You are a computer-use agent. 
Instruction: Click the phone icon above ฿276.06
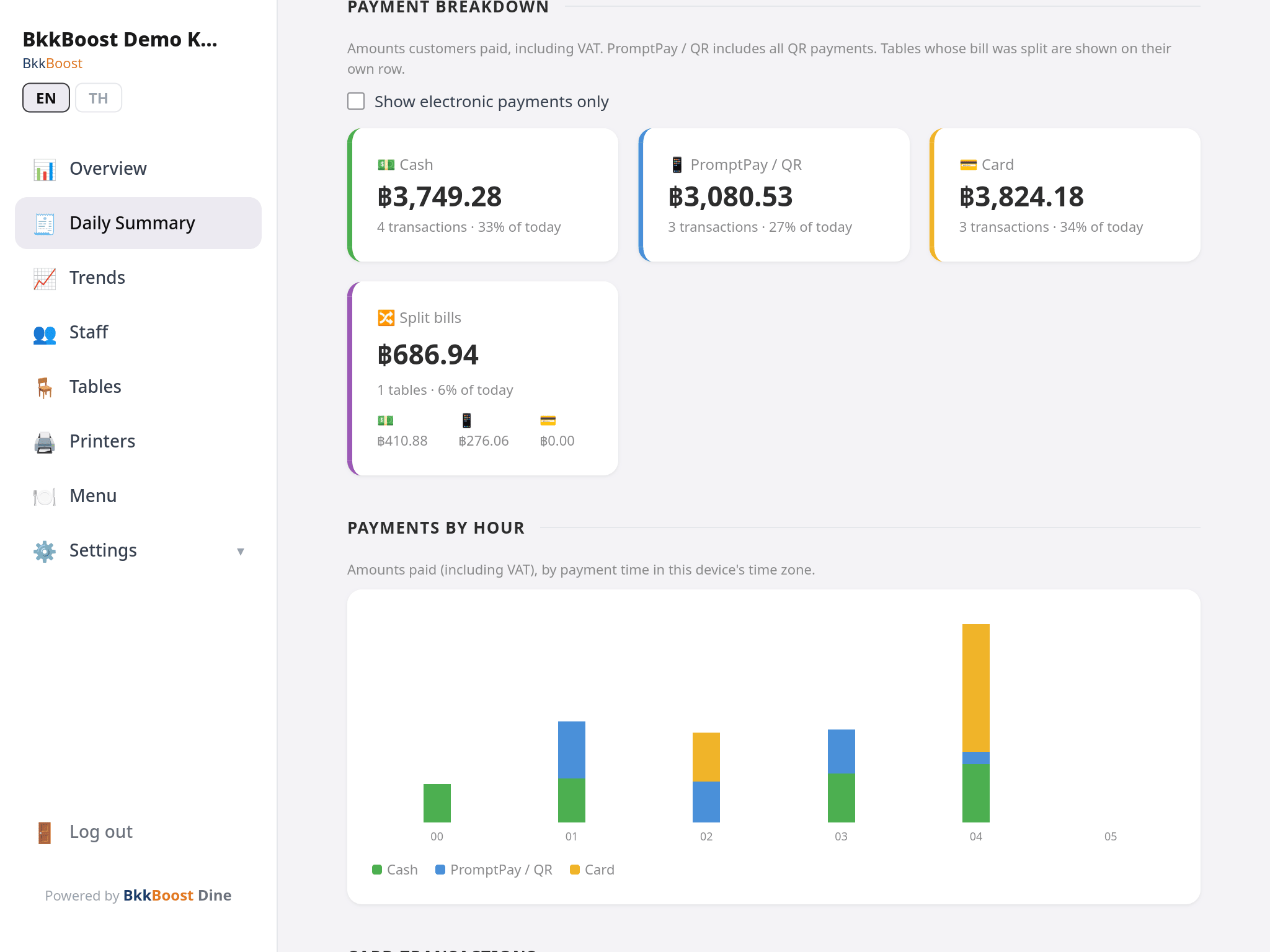[x=466, y=420]
